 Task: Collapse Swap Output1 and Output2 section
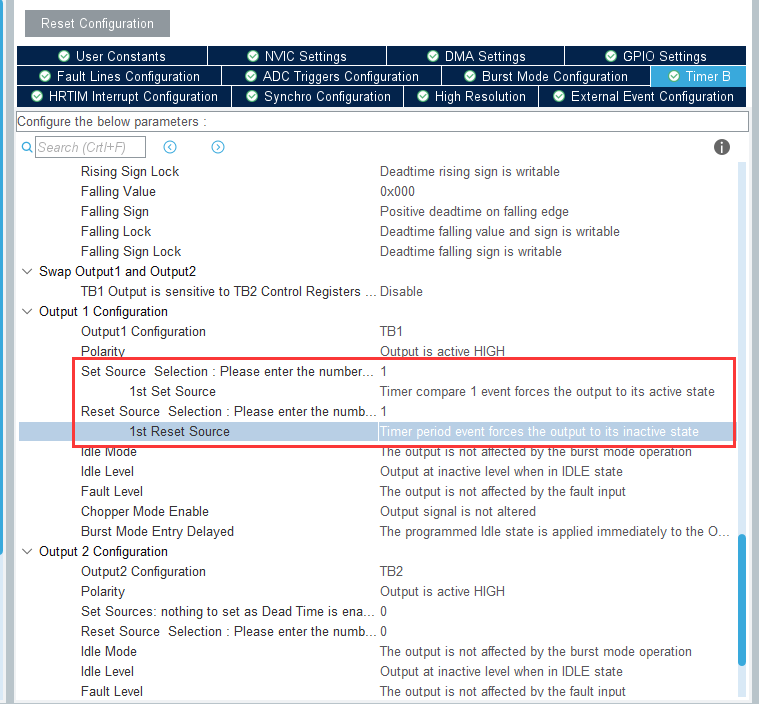coord(27,271)
